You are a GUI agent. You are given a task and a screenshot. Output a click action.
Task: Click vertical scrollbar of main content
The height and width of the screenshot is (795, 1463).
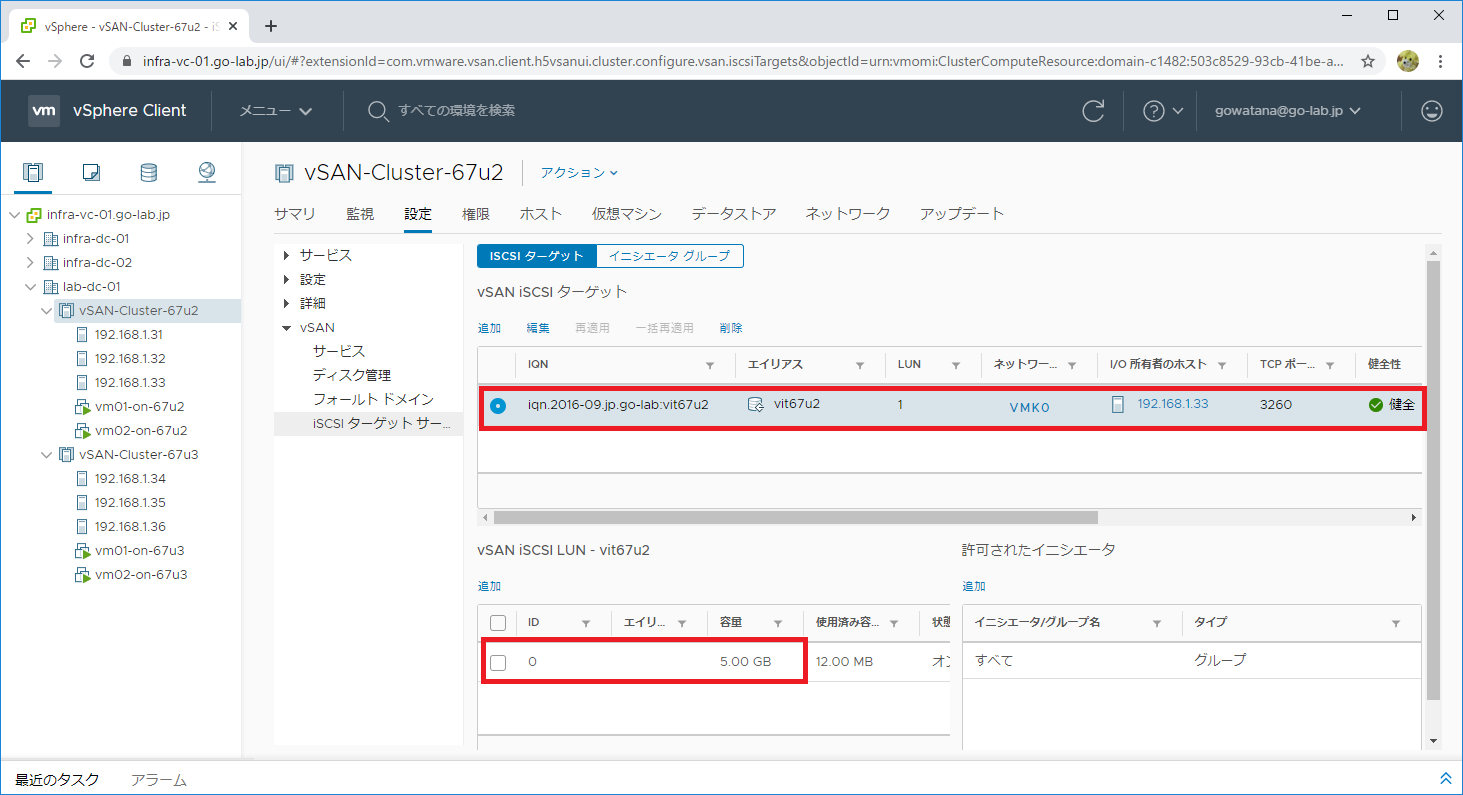(1433, 480)
